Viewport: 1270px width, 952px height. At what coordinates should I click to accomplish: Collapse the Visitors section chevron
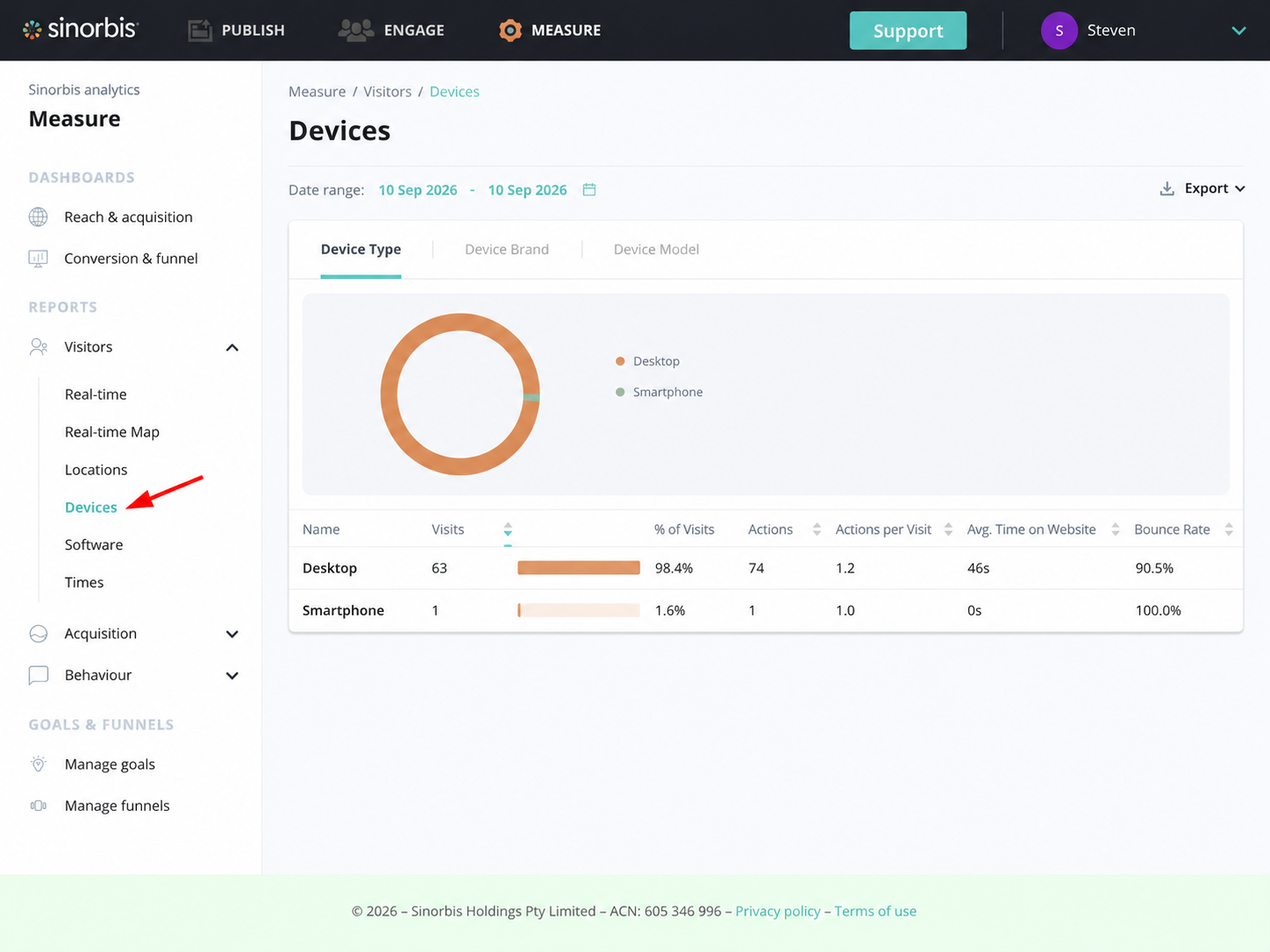click(232, 348)
